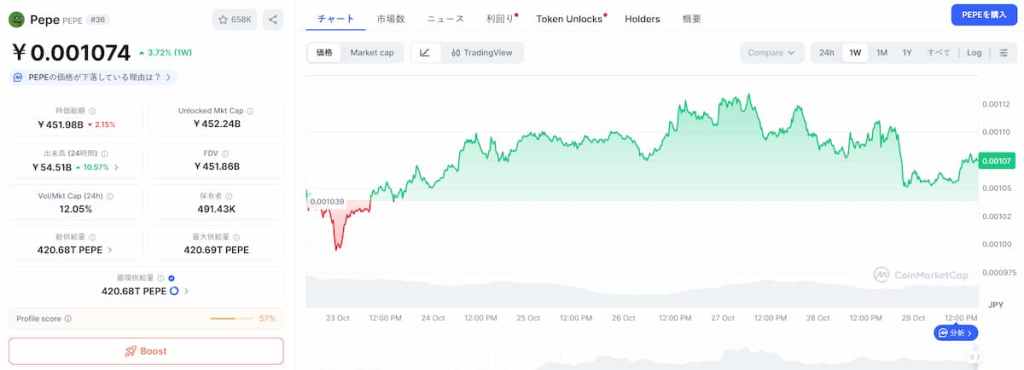Set chart range to 1Y
Viewport: 1024px width, 370px height.
(907, 53)
